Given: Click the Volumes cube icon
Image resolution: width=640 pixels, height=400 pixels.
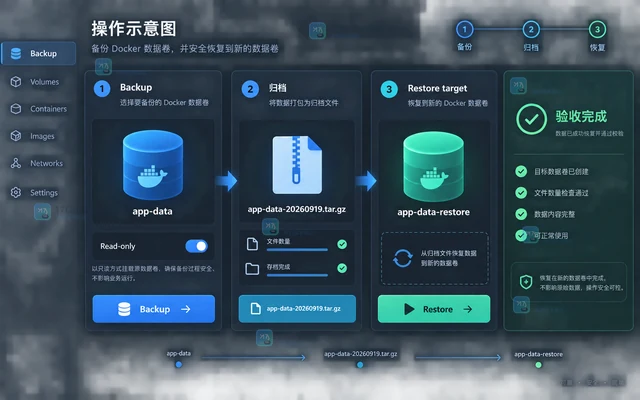Looking at the screenshot, I should pyautogui.click(x=16, y=82).
